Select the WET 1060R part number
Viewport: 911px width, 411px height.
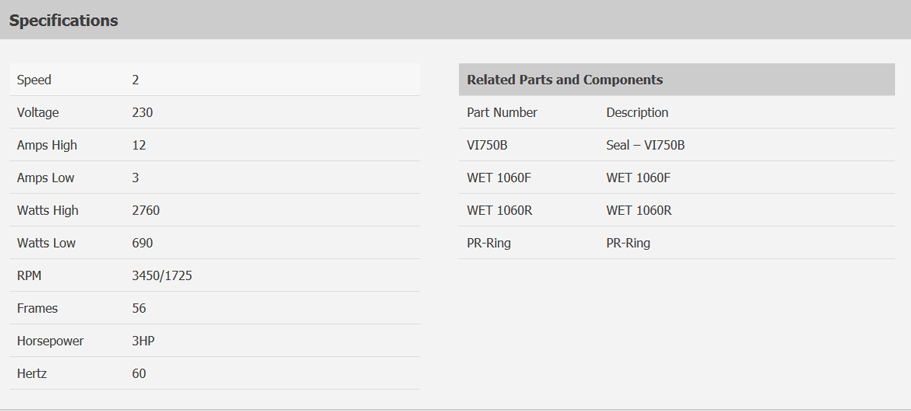(x=499, y=210)
